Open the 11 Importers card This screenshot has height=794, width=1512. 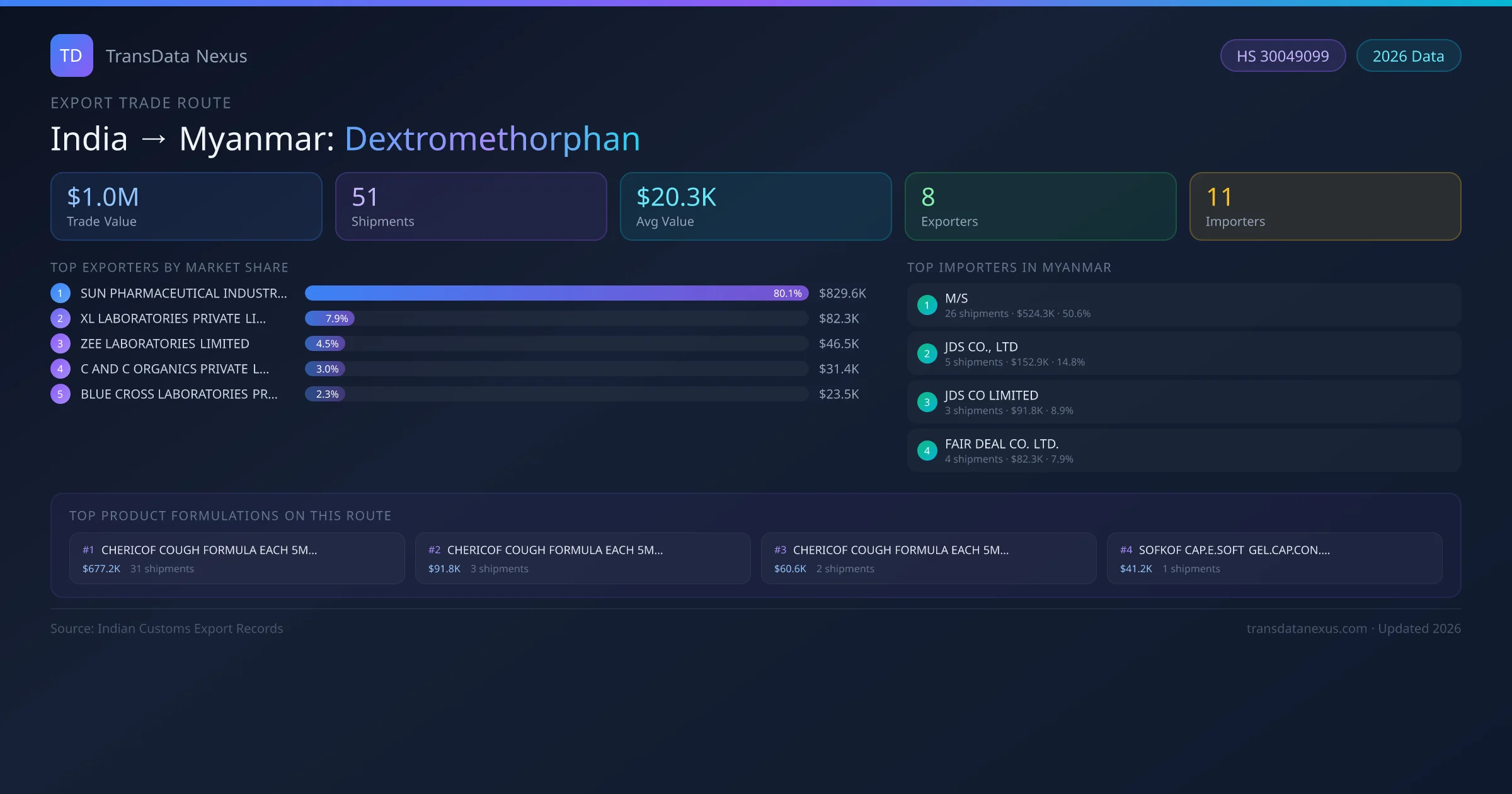1325,206
